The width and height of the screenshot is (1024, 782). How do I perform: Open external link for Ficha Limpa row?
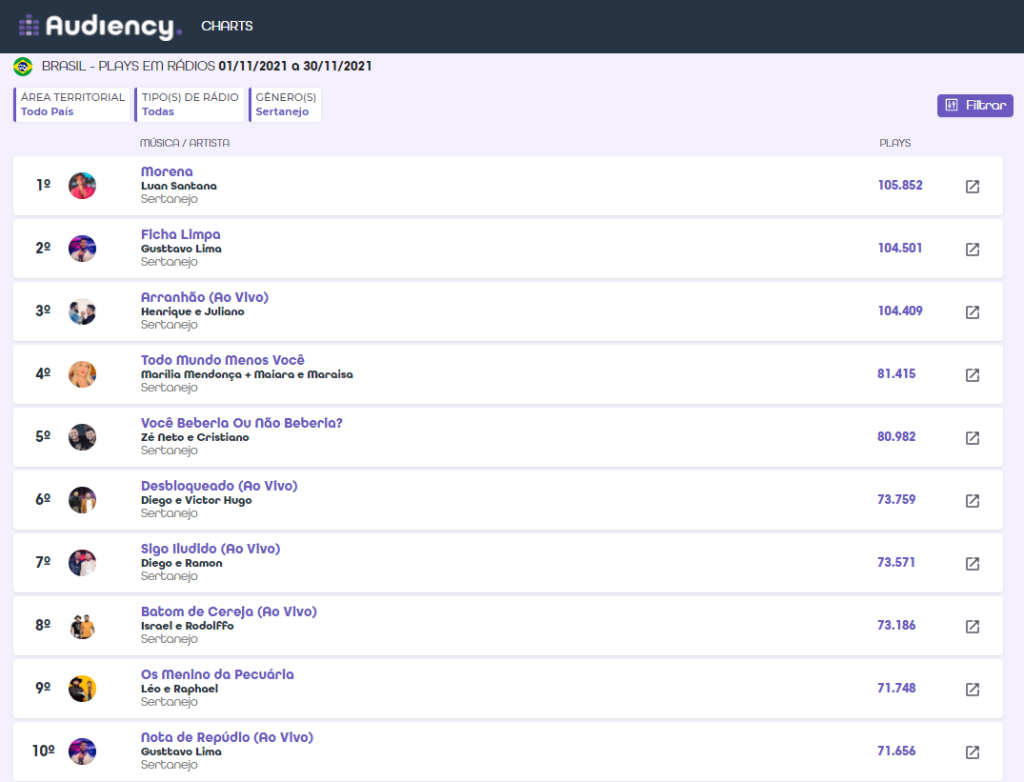pyautogui.click(x=972, y=249)
